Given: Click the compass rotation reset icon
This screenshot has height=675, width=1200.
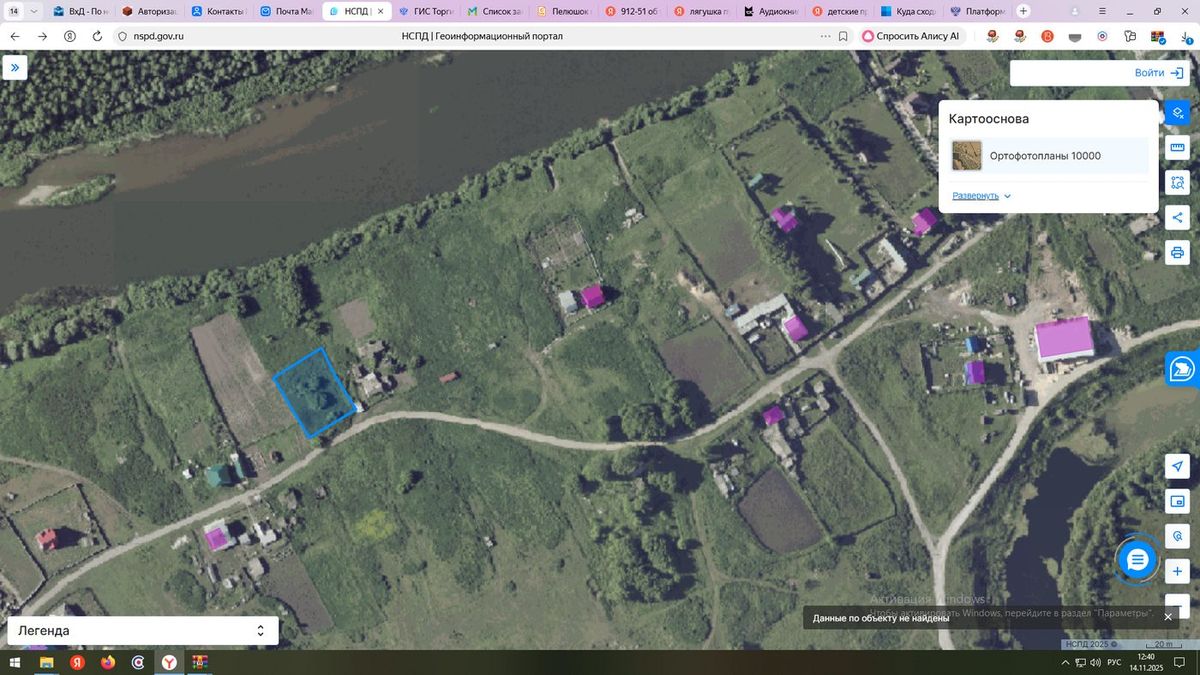Looking at the screenshot, I should coord(1177,537).
